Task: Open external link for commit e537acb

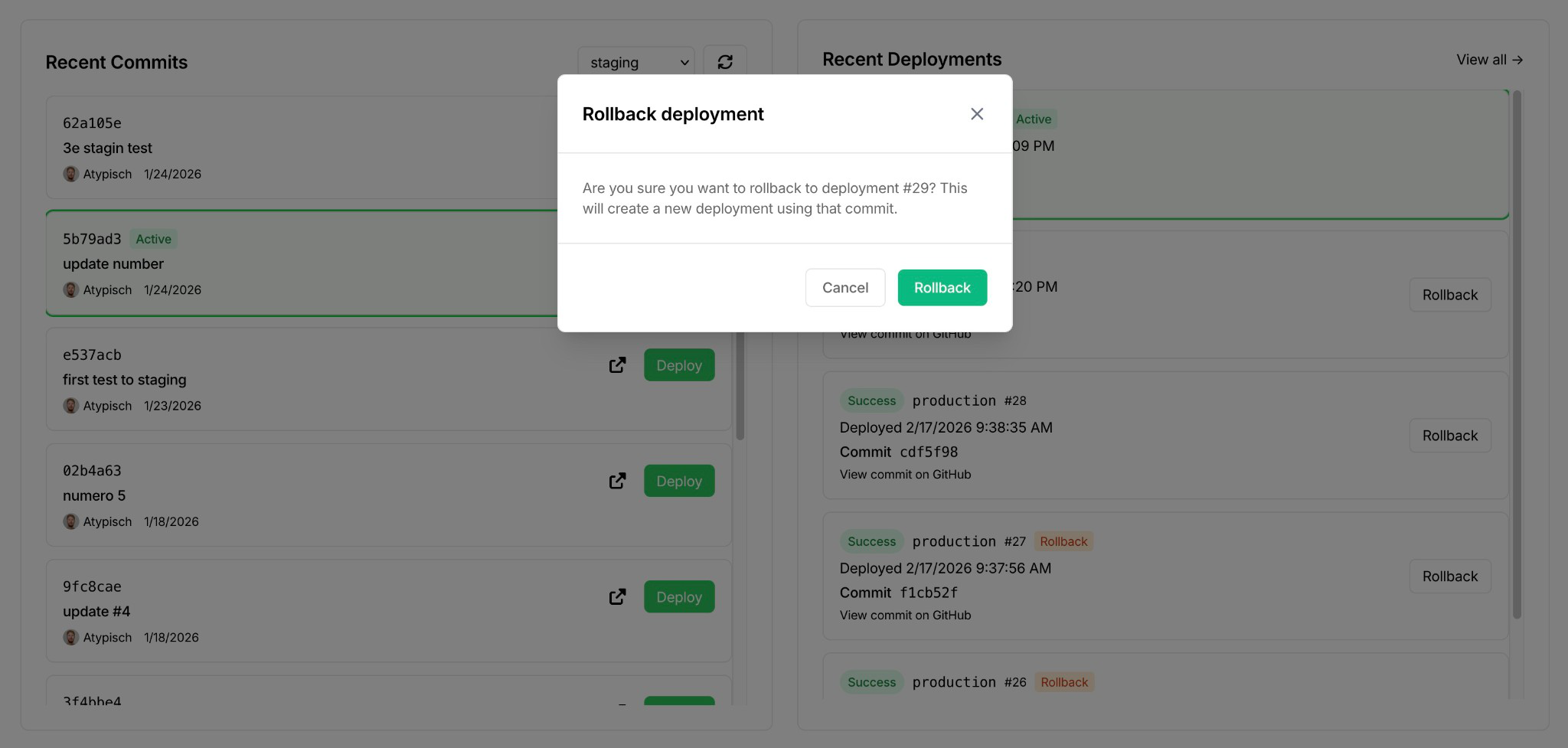Action: 617,365
